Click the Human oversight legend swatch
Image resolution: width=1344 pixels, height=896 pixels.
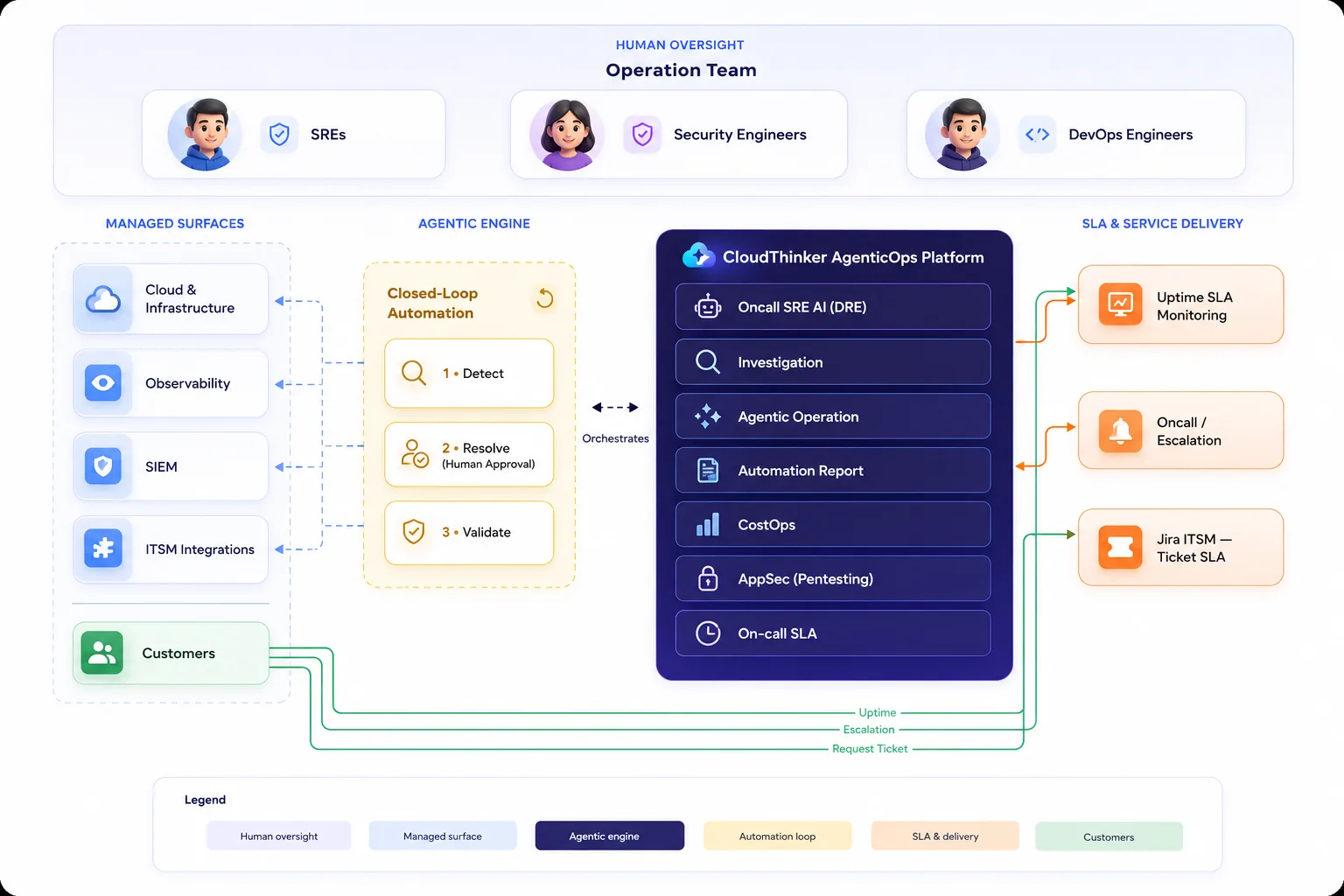coord(279,836)
